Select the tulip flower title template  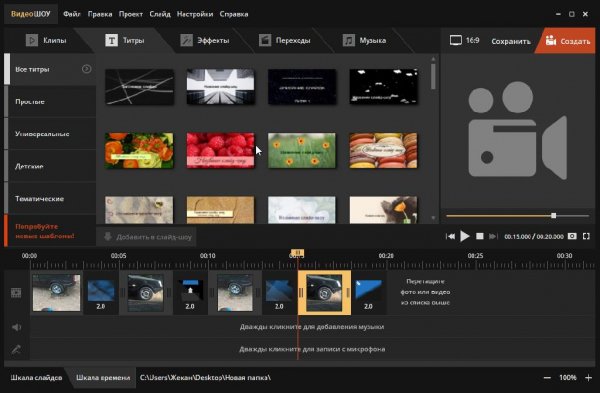point(383,210)
